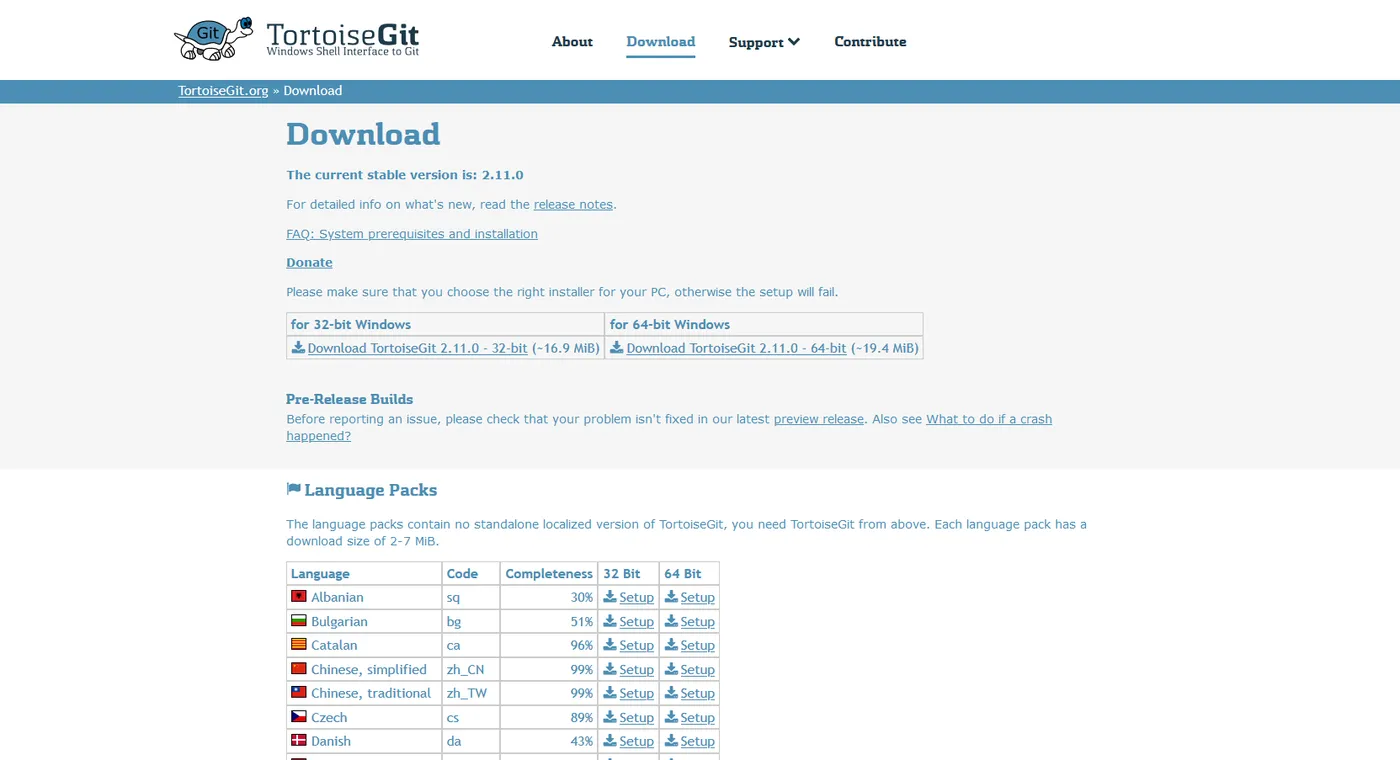The height and width of the screenshot is (760, 1400).
Task: Click 64 Bit download icon in Bulgarian row
Action: pyautogui.click(x=671, y=621)
